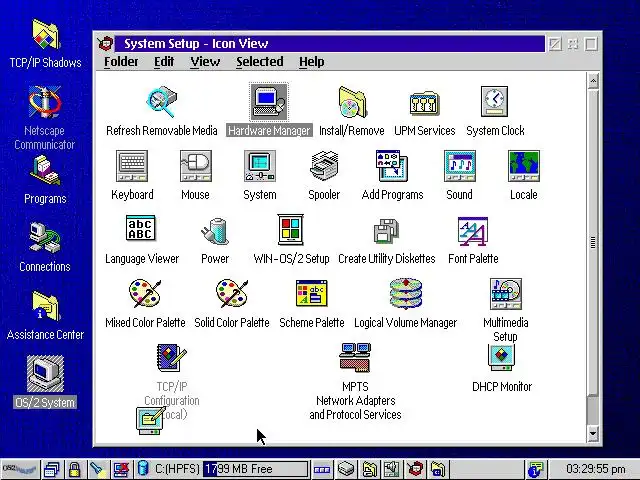640x480 pixels.
Task: Open the Locale settings icon
Action: point(524,166)
